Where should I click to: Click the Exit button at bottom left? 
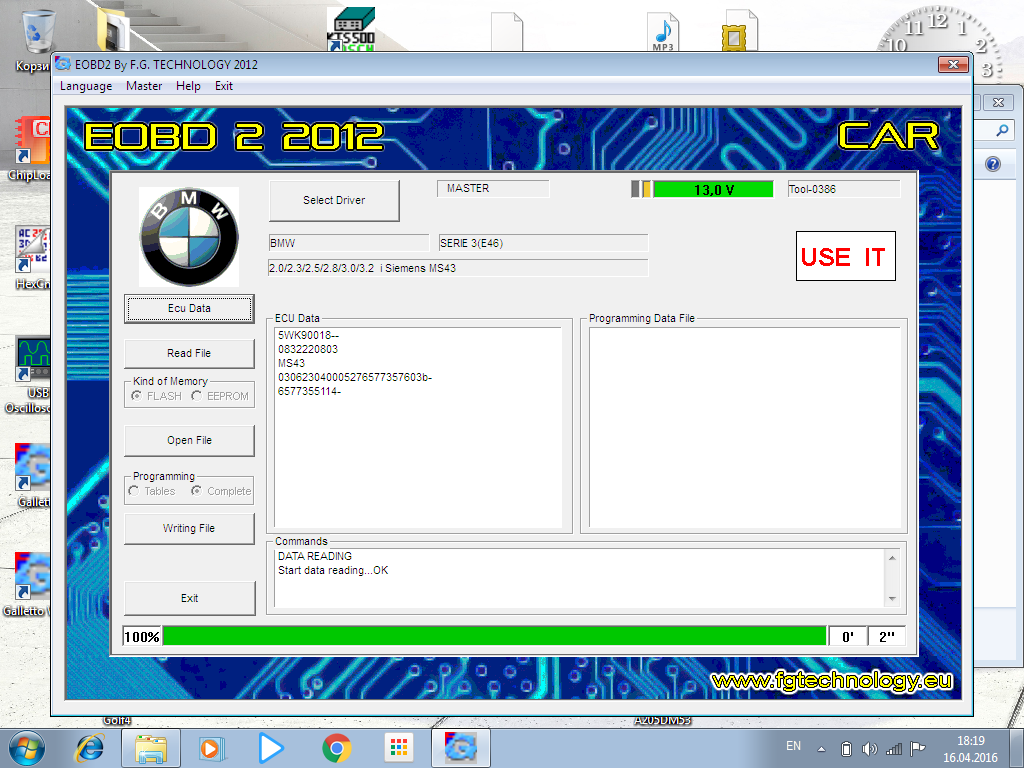pos(189,598)
